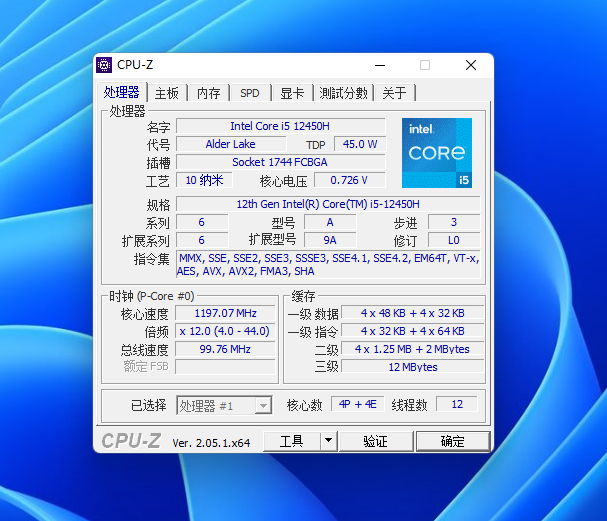Viewport: 607px width, 521px height.
Task: Click the CPU-Z app icon in title bar
Action: [104, 65]
